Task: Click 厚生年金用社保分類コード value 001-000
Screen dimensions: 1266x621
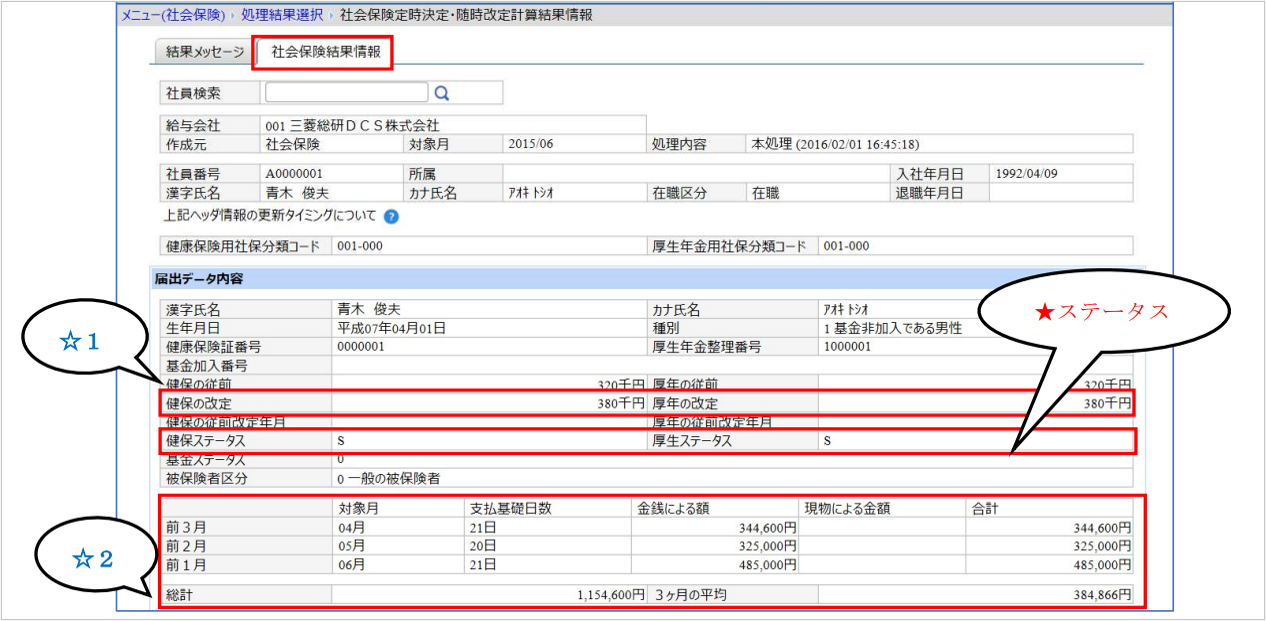Action: pos(847,246)
